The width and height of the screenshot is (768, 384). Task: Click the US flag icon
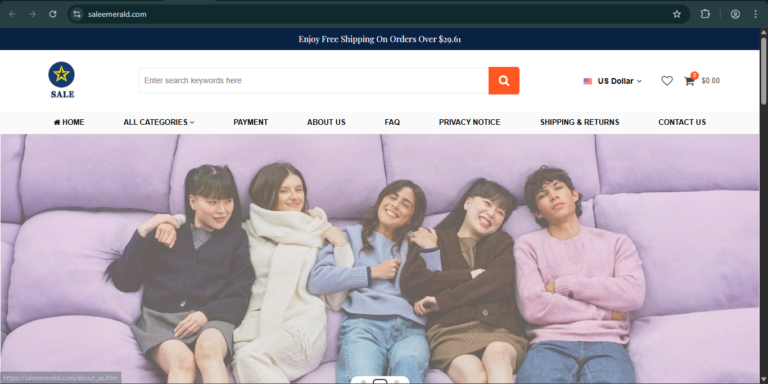pos(588,81)
